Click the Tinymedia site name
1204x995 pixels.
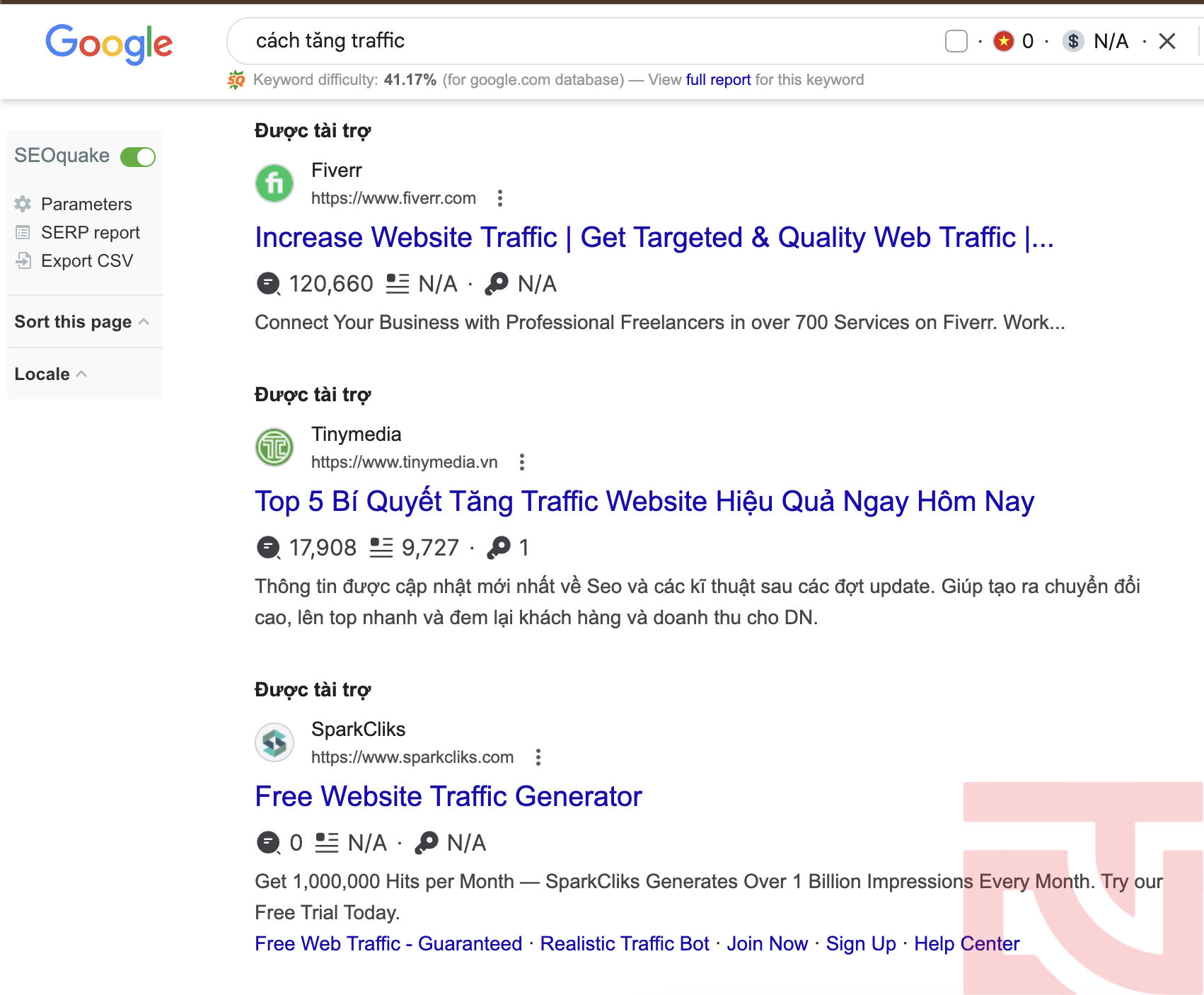click(x=357, y=435)
